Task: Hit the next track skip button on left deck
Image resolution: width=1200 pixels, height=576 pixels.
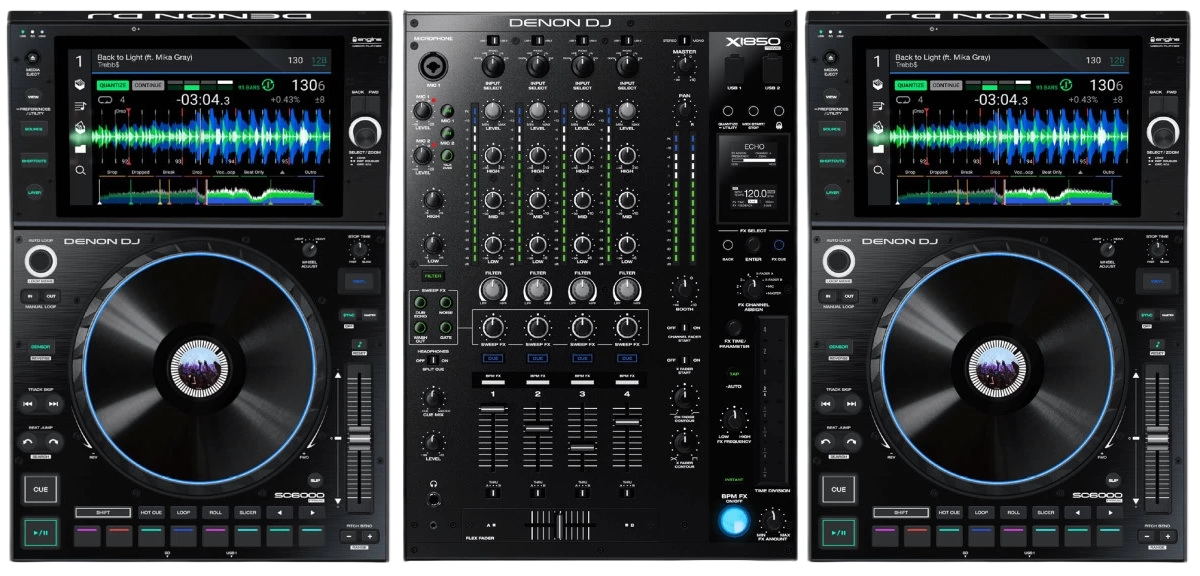Action: [x=53, y=404]
